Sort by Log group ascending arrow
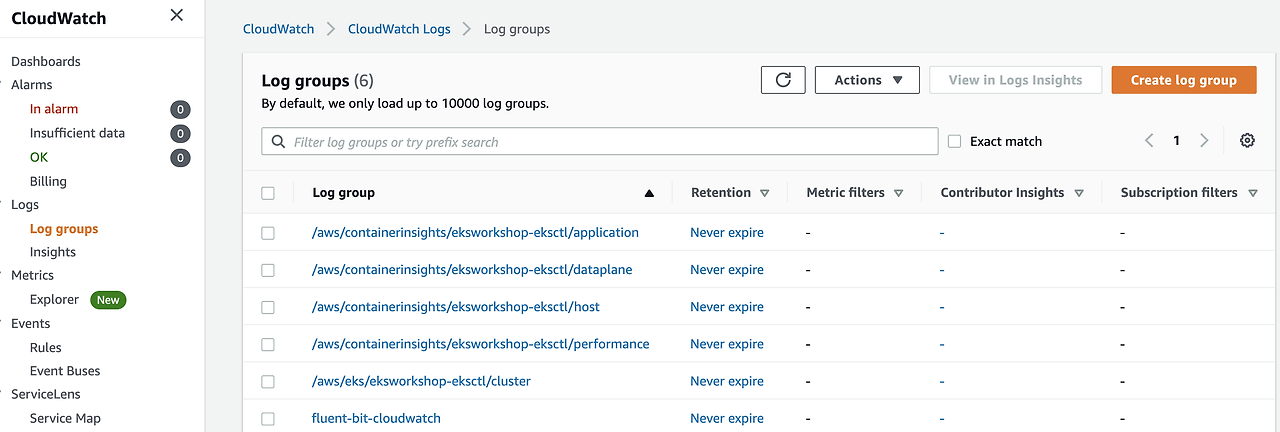This screenshot has width=1280, height=432. tap(649, 193)
